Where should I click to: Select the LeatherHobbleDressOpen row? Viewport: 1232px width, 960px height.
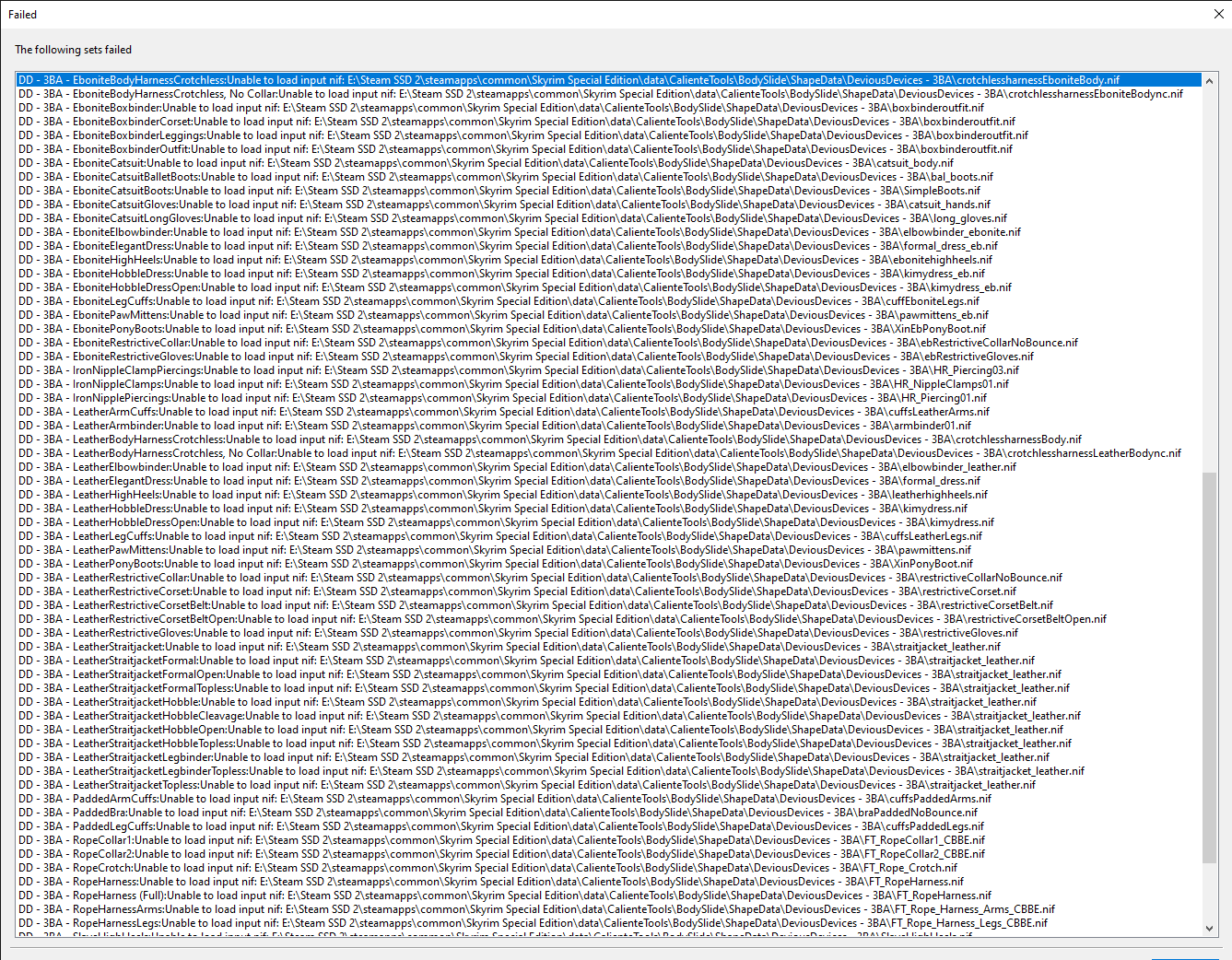pyautogui.click(x=609, y=522)
